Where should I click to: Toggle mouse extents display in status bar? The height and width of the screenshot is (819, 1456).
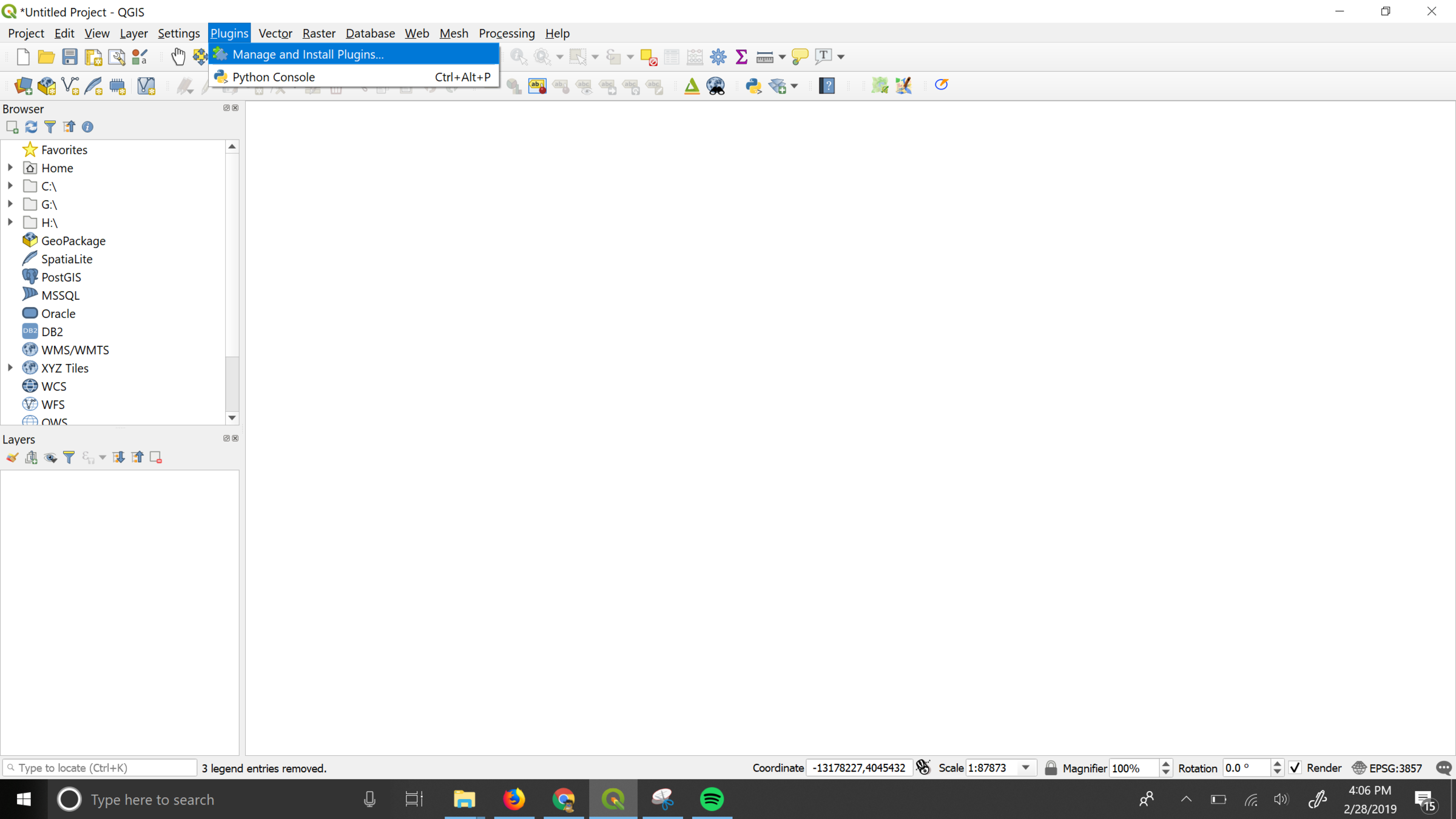[x=923, y=767]
